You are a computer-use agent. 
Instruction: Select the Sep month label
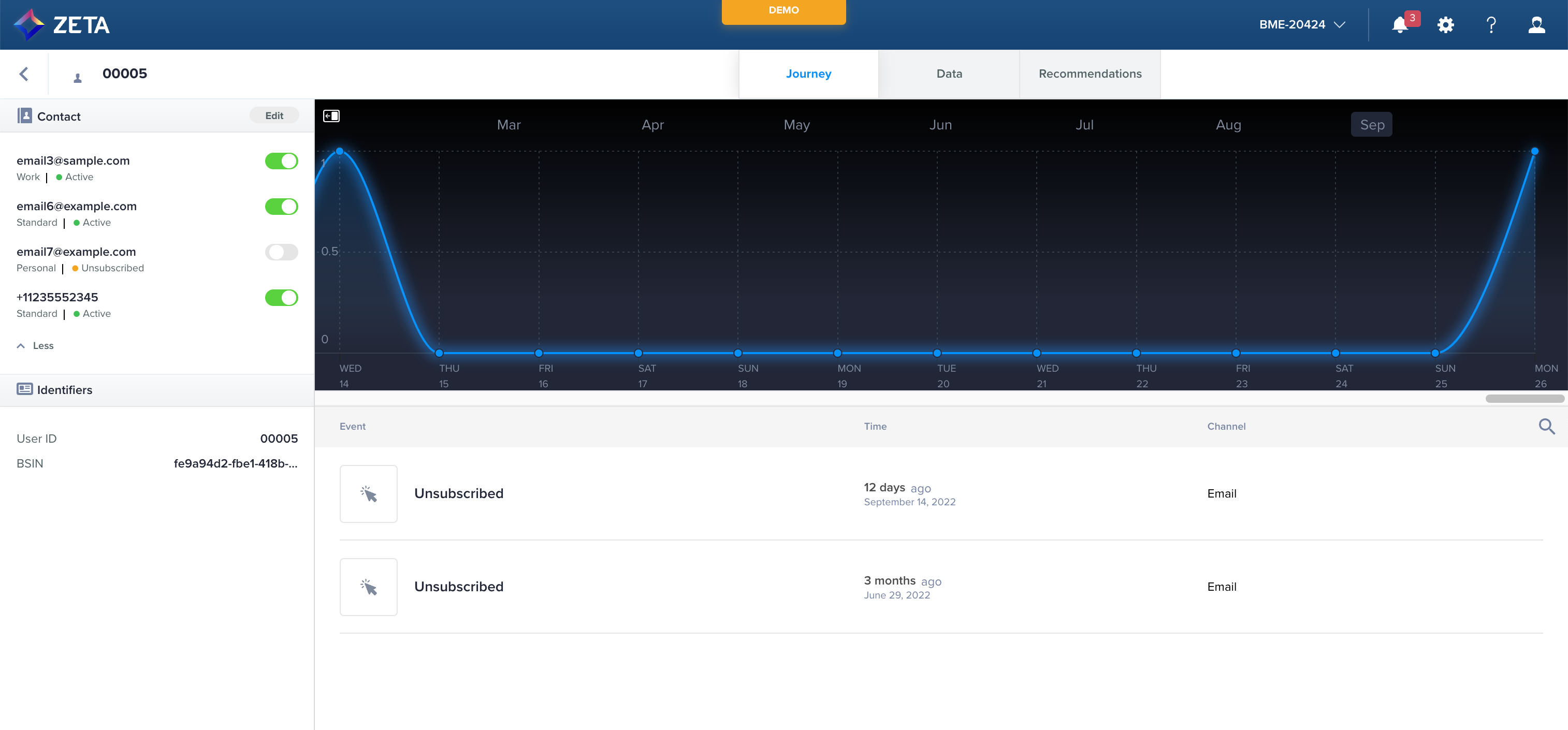tap(1371, 125)
